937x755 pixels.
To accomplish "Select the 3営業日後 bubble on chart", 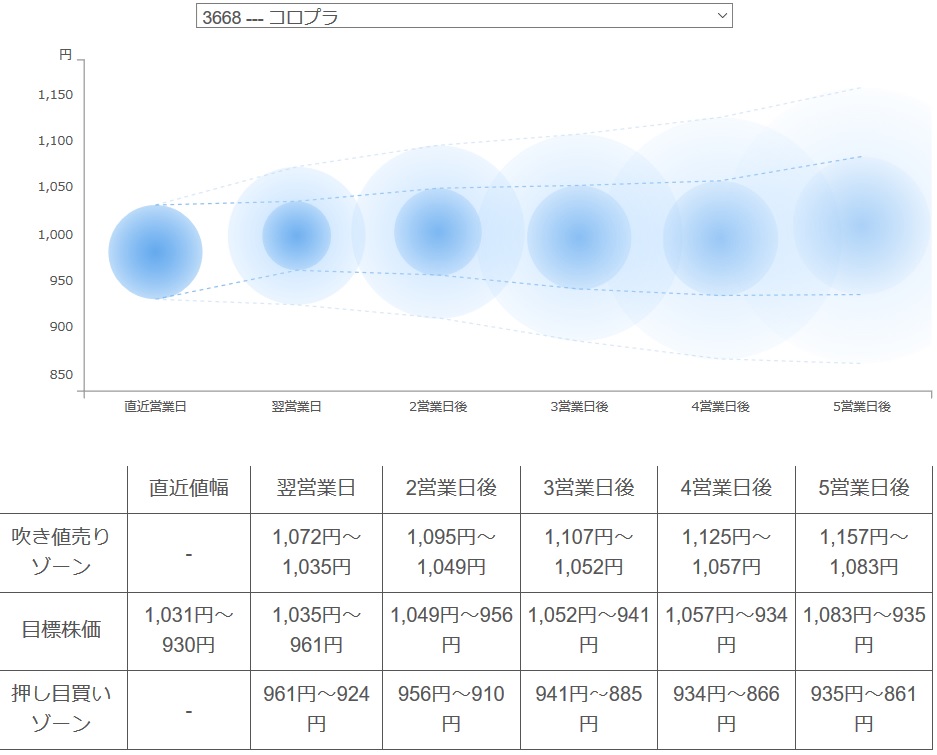I will click(x=579, y=238).
